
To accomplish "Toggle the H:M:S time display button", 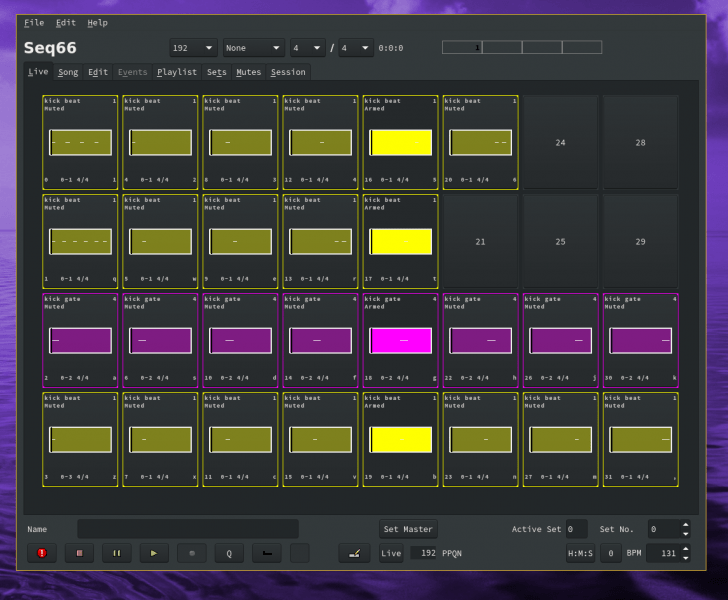I will [580, 553].
